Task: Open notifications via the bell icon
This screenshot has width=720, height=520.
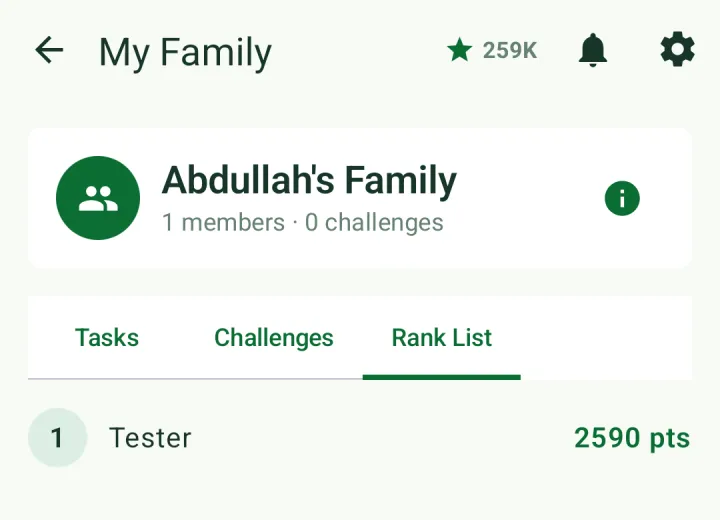Action: tap(592, 50)
